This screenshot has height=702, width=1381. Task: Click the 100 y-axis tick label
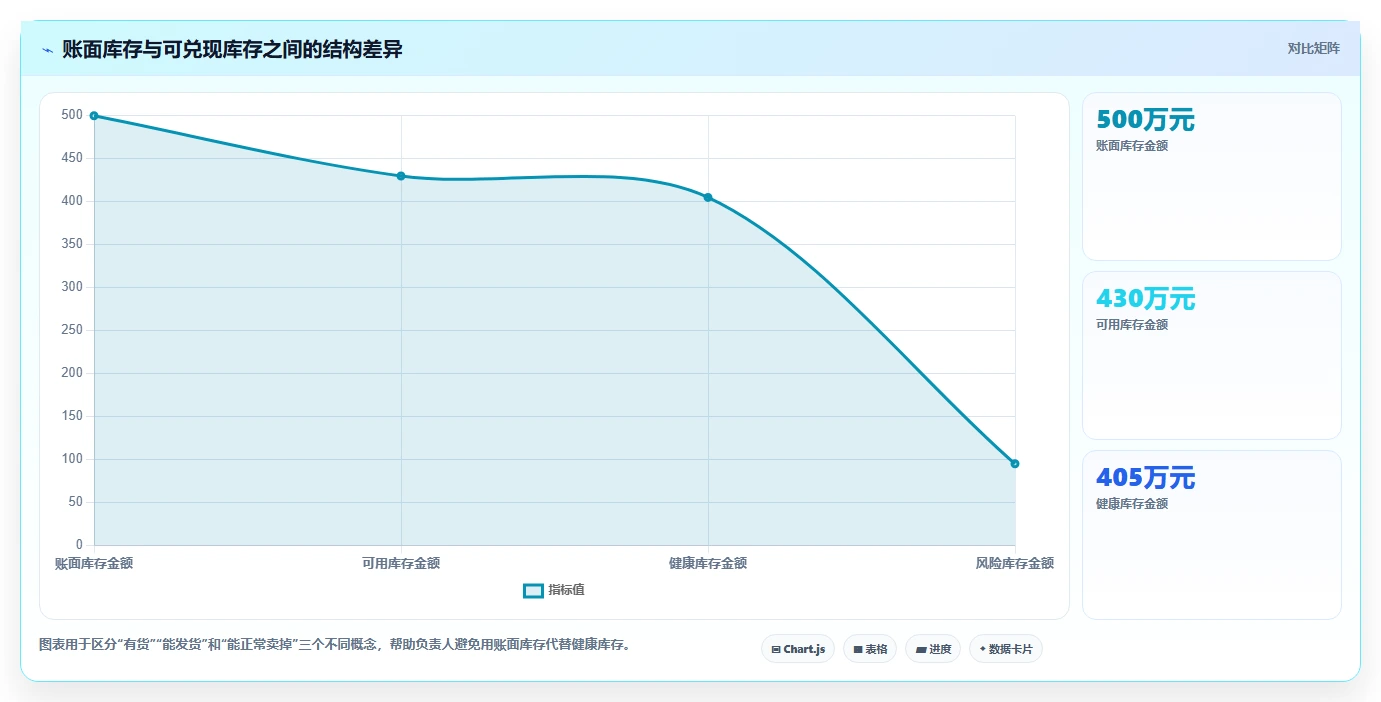(72, 459)
